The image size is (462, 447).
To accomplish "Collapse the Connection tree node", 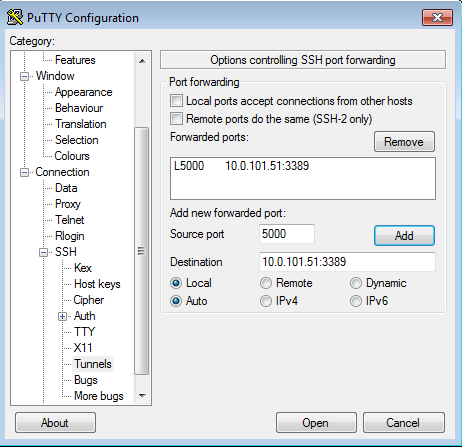I will coord(24,173).
